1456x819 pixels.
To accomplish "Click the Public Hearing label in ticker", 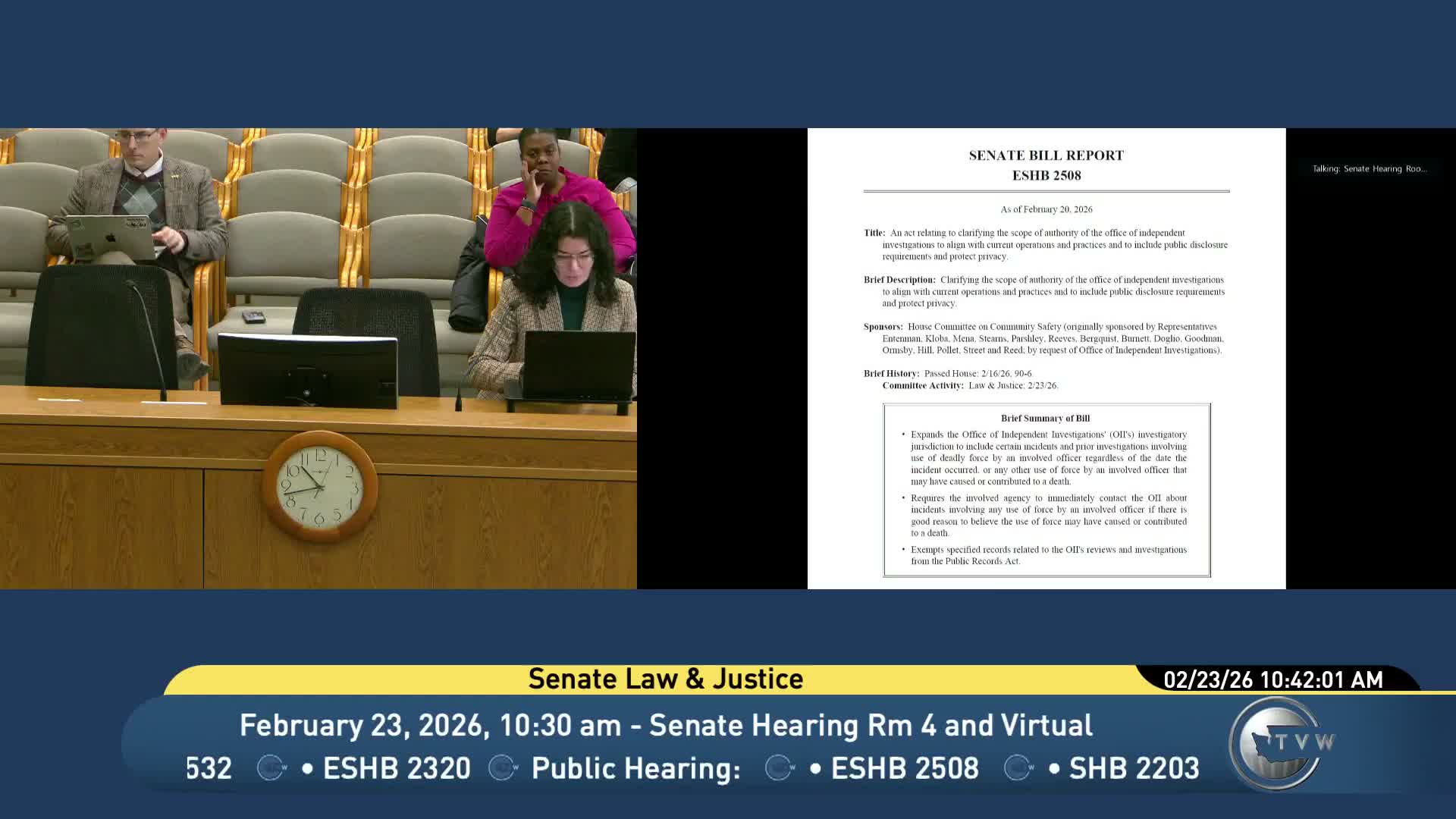I will [x=635, y=768].
